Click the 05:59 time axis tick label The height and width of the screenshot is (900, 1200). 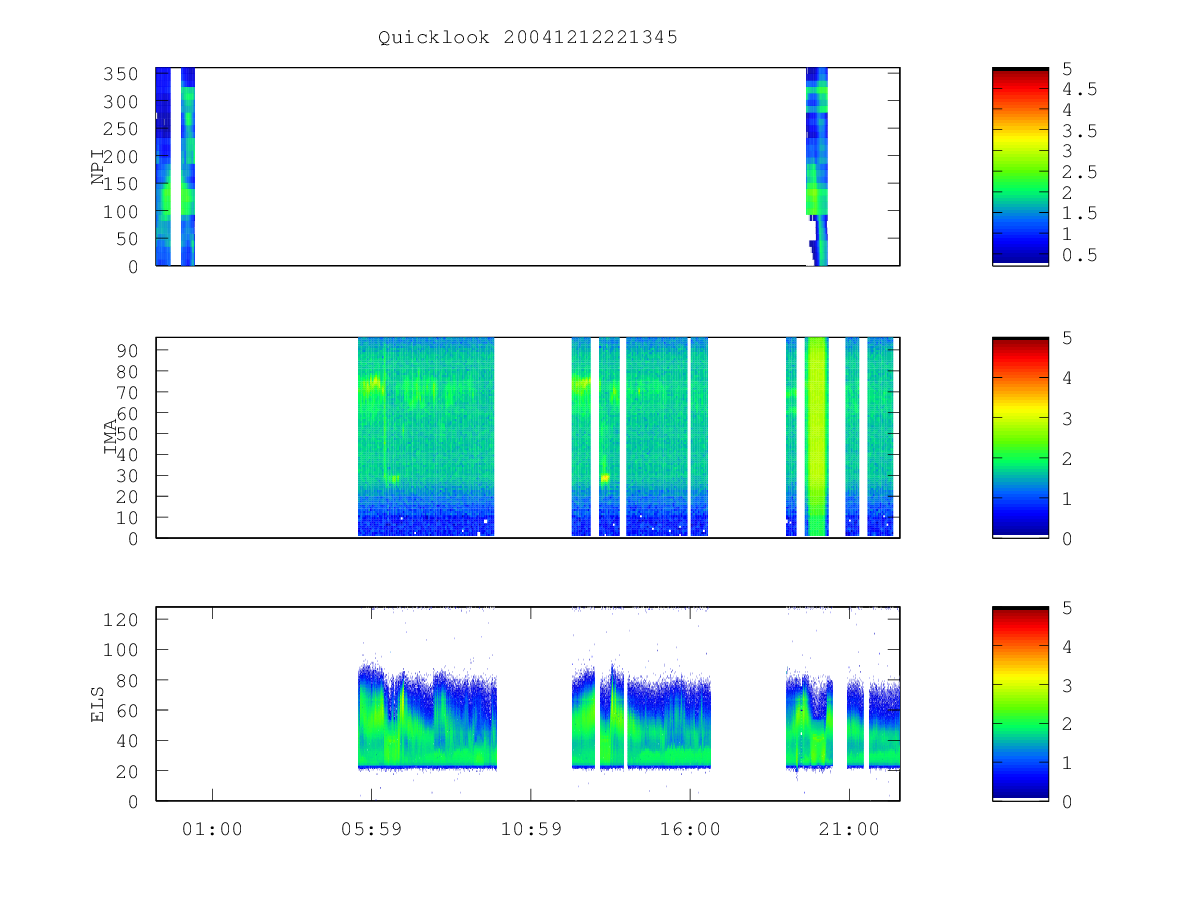pyautogui.click(x=371, y=829)
